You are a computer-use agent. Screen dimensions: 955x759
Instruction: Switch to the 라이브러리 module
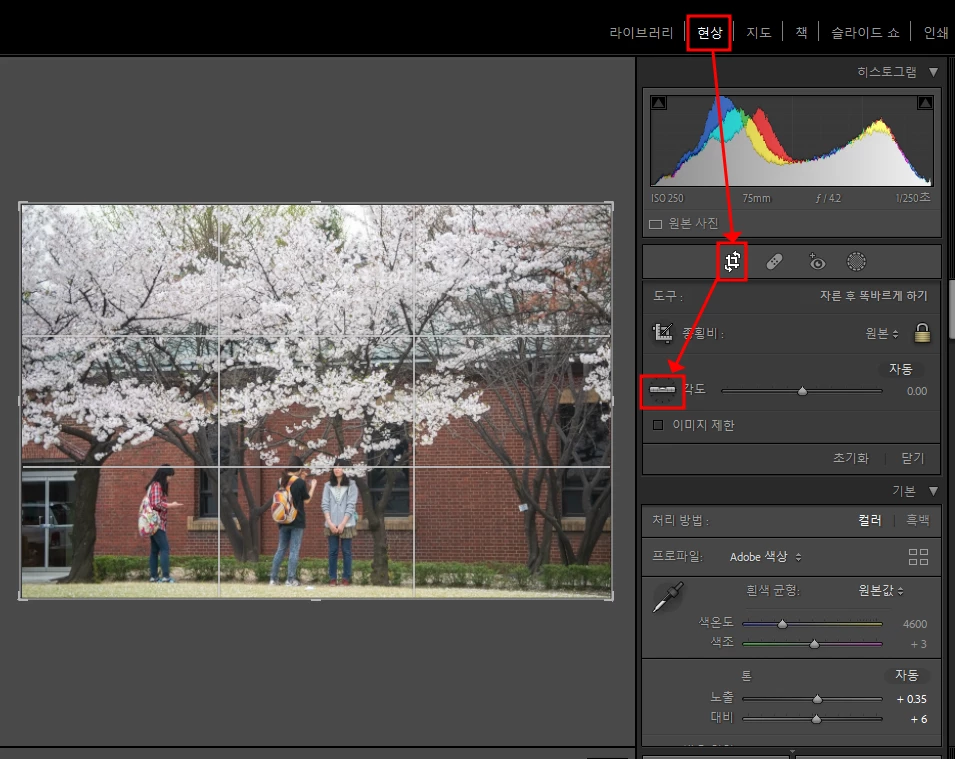[641, 32]
